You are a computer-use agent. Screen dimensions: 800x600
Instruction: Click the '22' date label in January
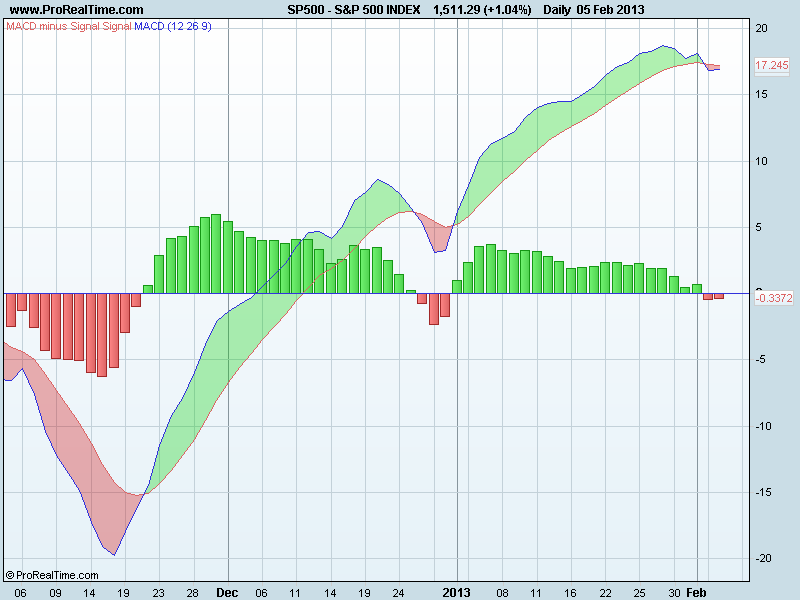point(605,593)
